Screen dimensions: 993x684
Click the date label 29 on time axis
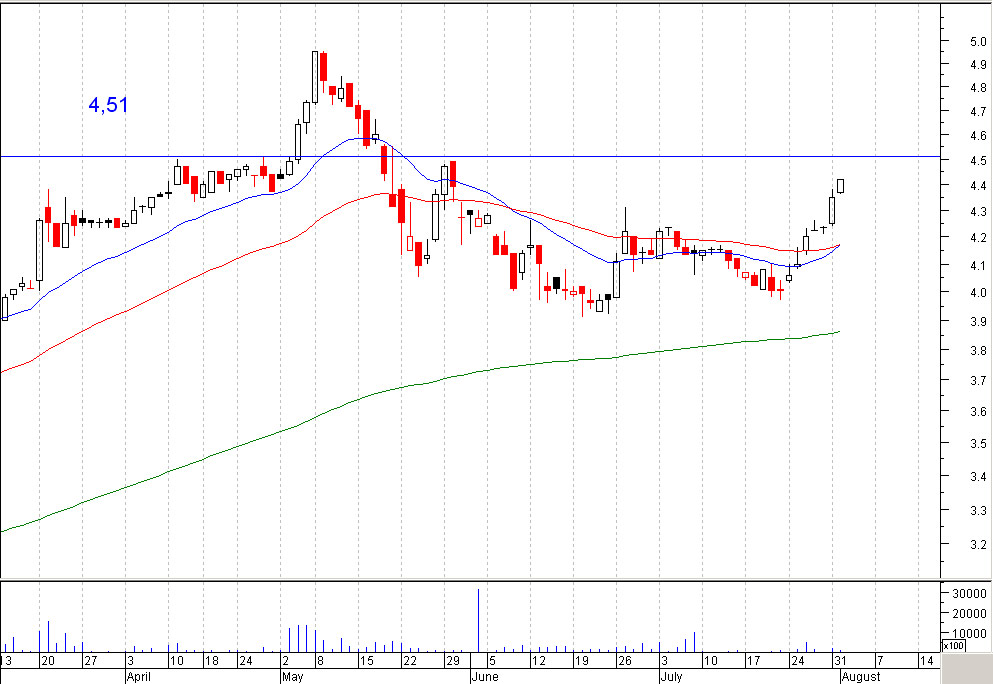point(452,661)
